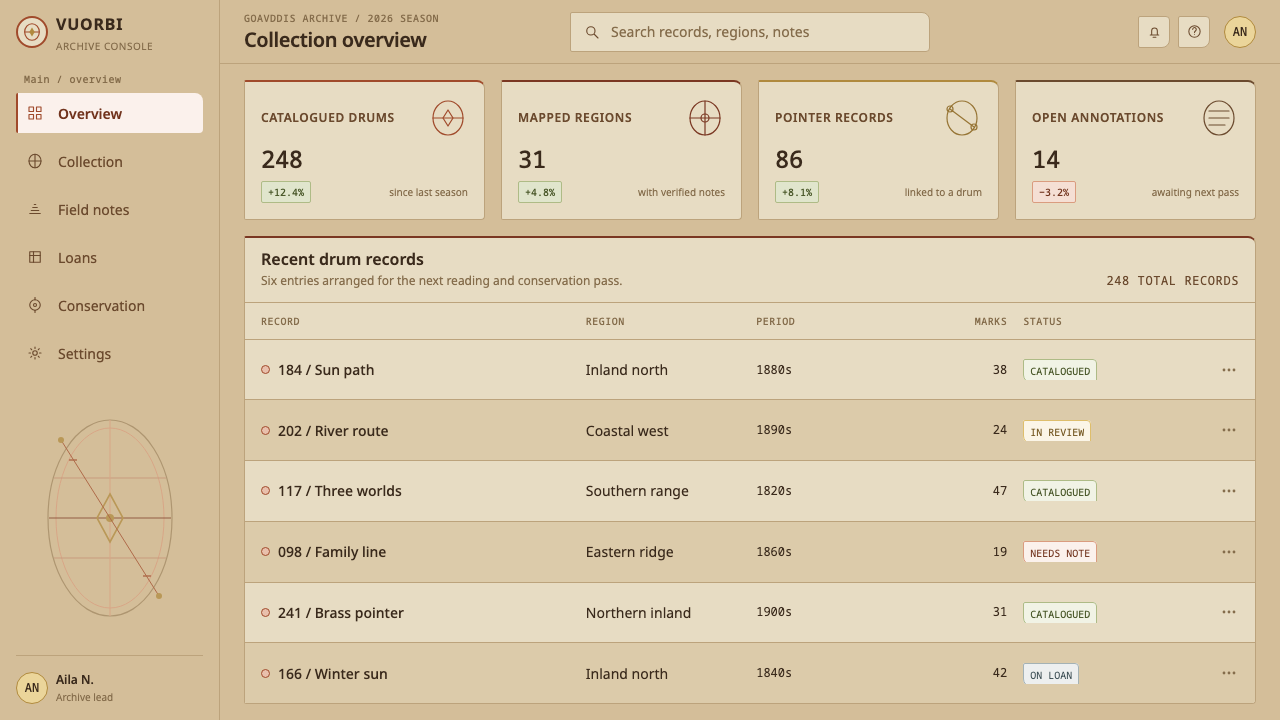The image size is (1280, 720).
Task: Open Settings in sidebar
Action: pyautogui.click(x=110, y=353)
